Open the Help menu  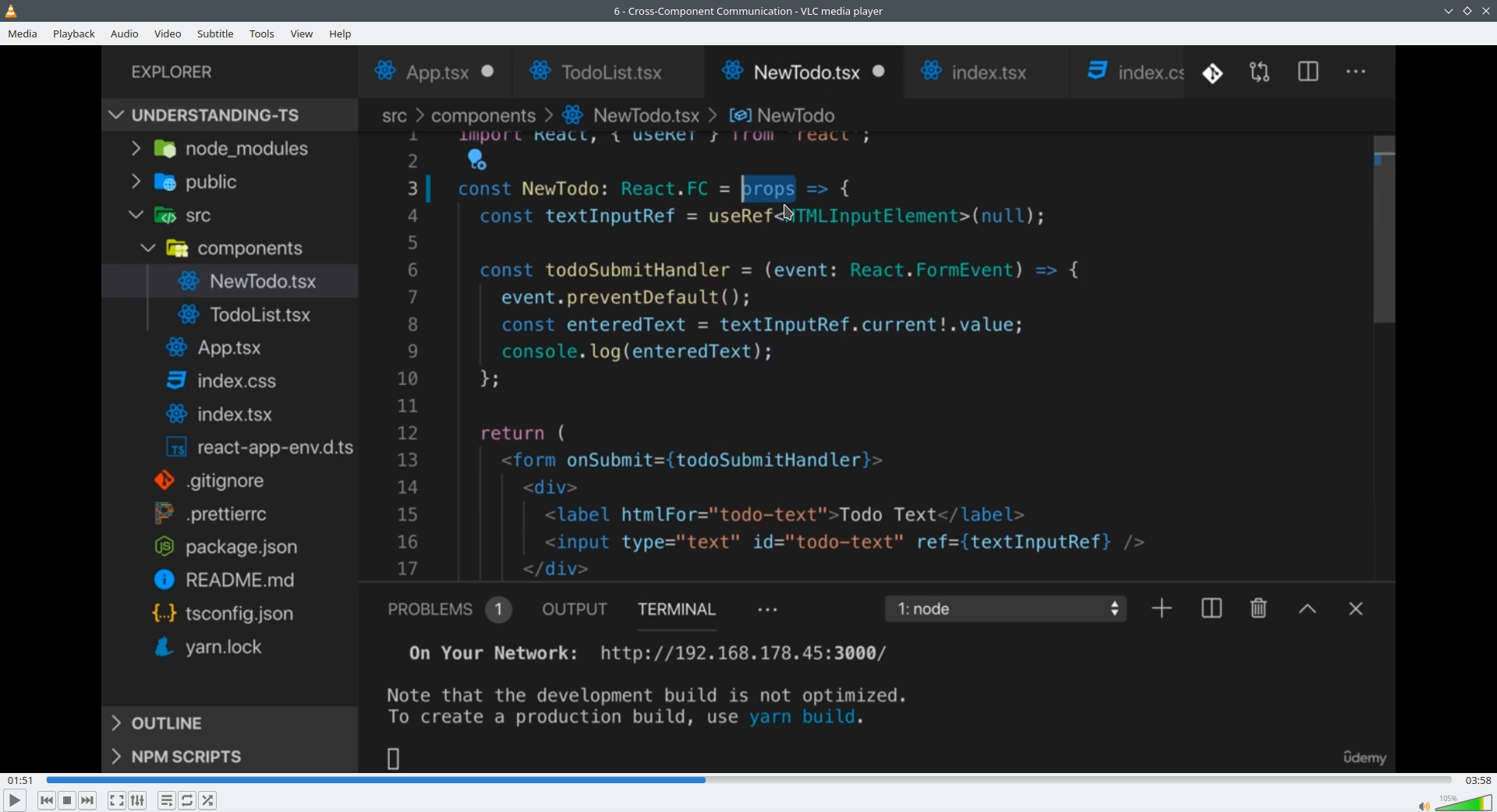pos(341,34)
